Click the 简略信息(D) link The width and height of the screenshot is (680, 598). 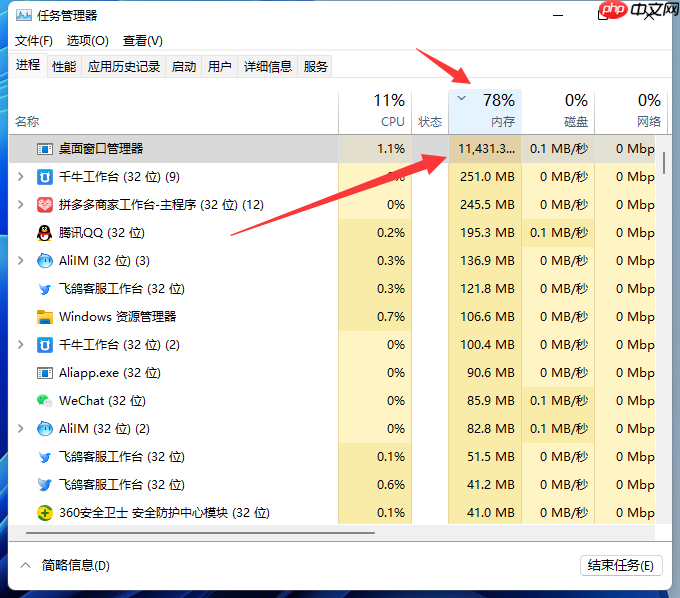point(75,565)
